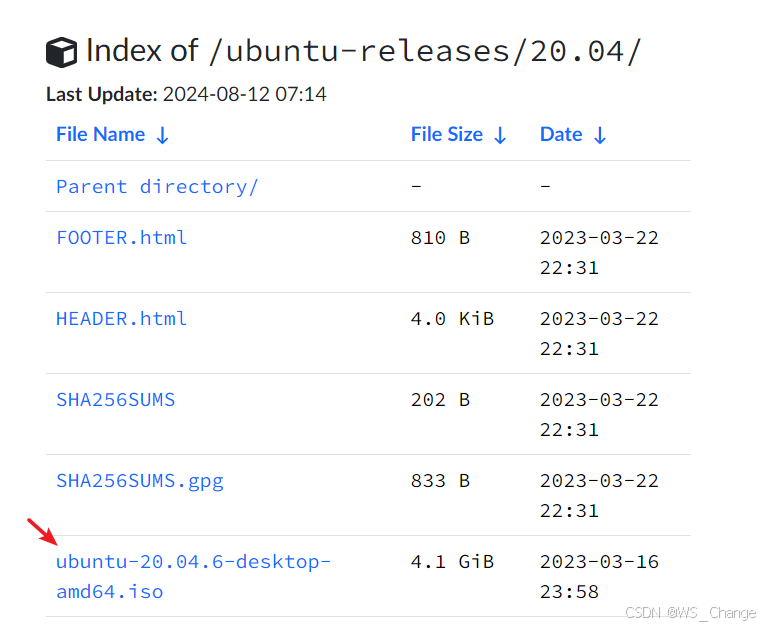
Task: Download ubuntu-20.04.6-desktop-amd64.iso
Action: click(x=193, y=577)
